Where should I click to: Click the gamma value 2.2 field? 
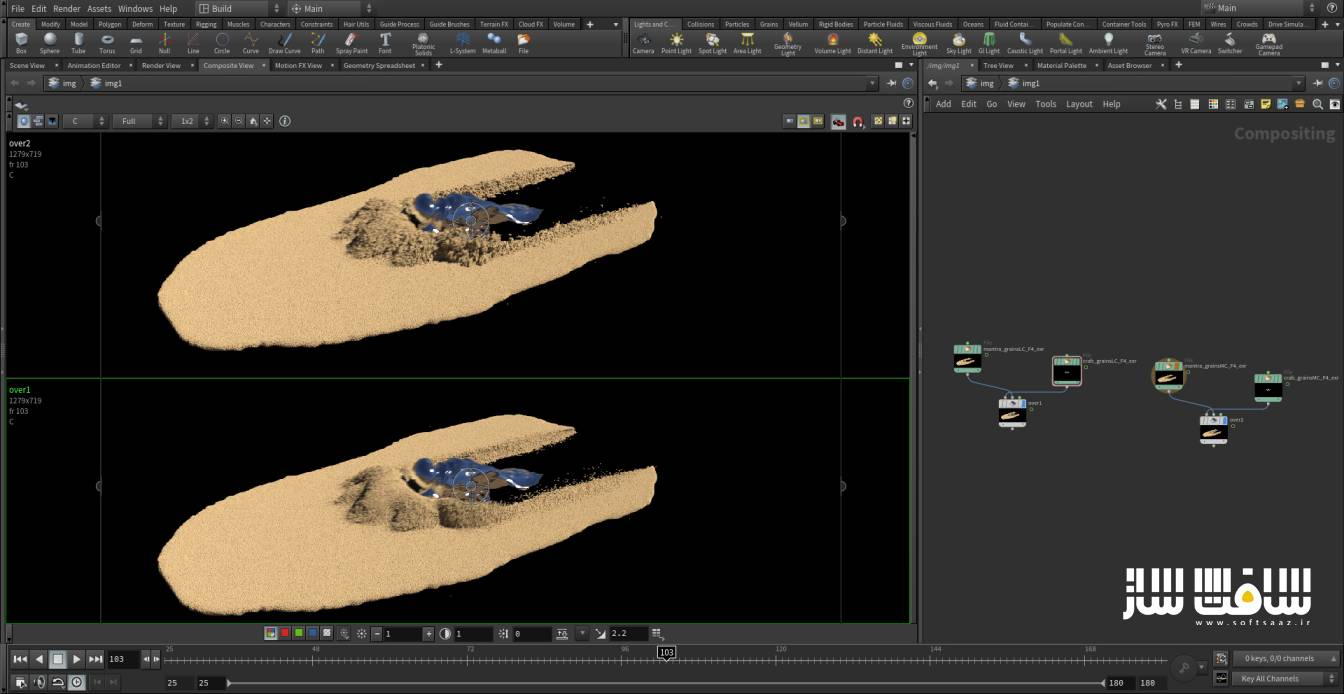tap(629, 634)
